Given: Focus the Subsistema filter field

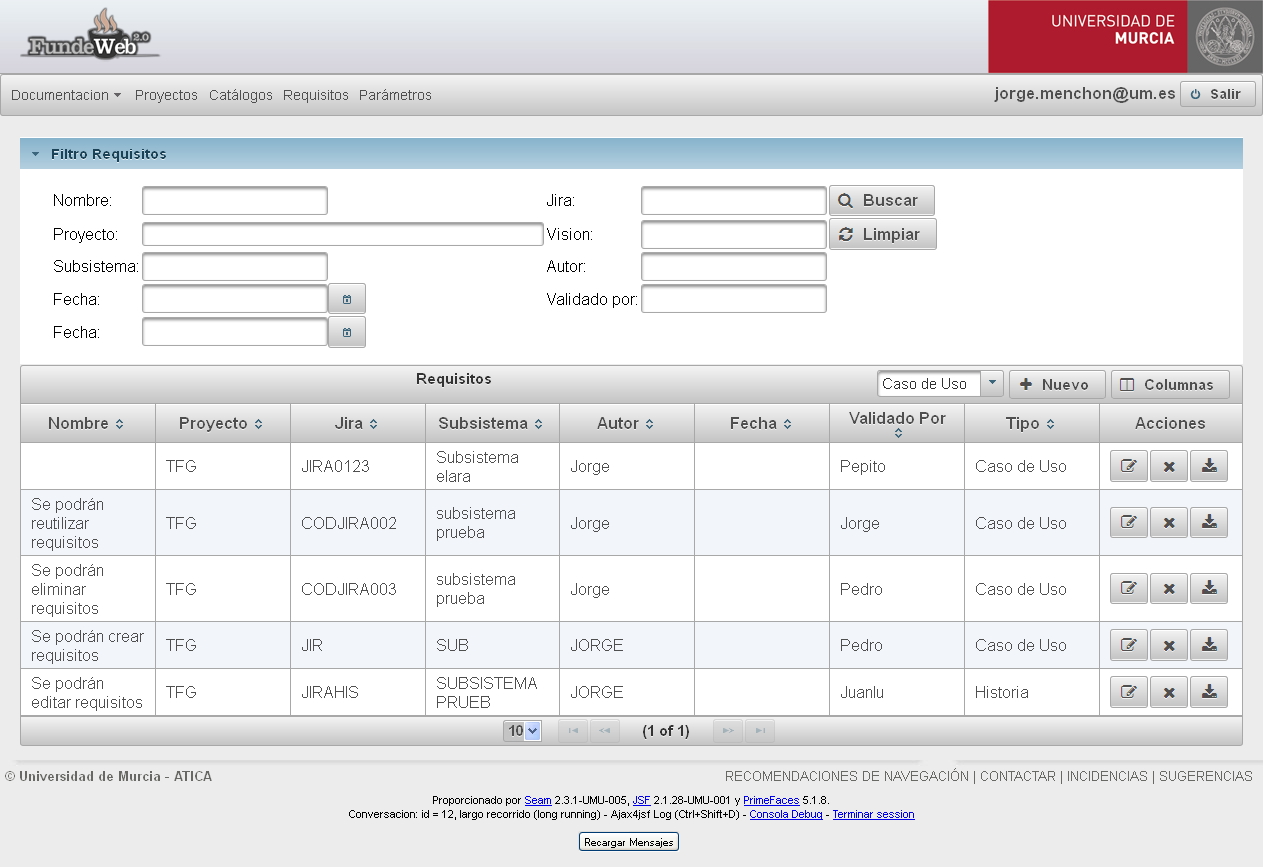Looking at the screenshot, I should pyautogui.click(x=235, y=267).
